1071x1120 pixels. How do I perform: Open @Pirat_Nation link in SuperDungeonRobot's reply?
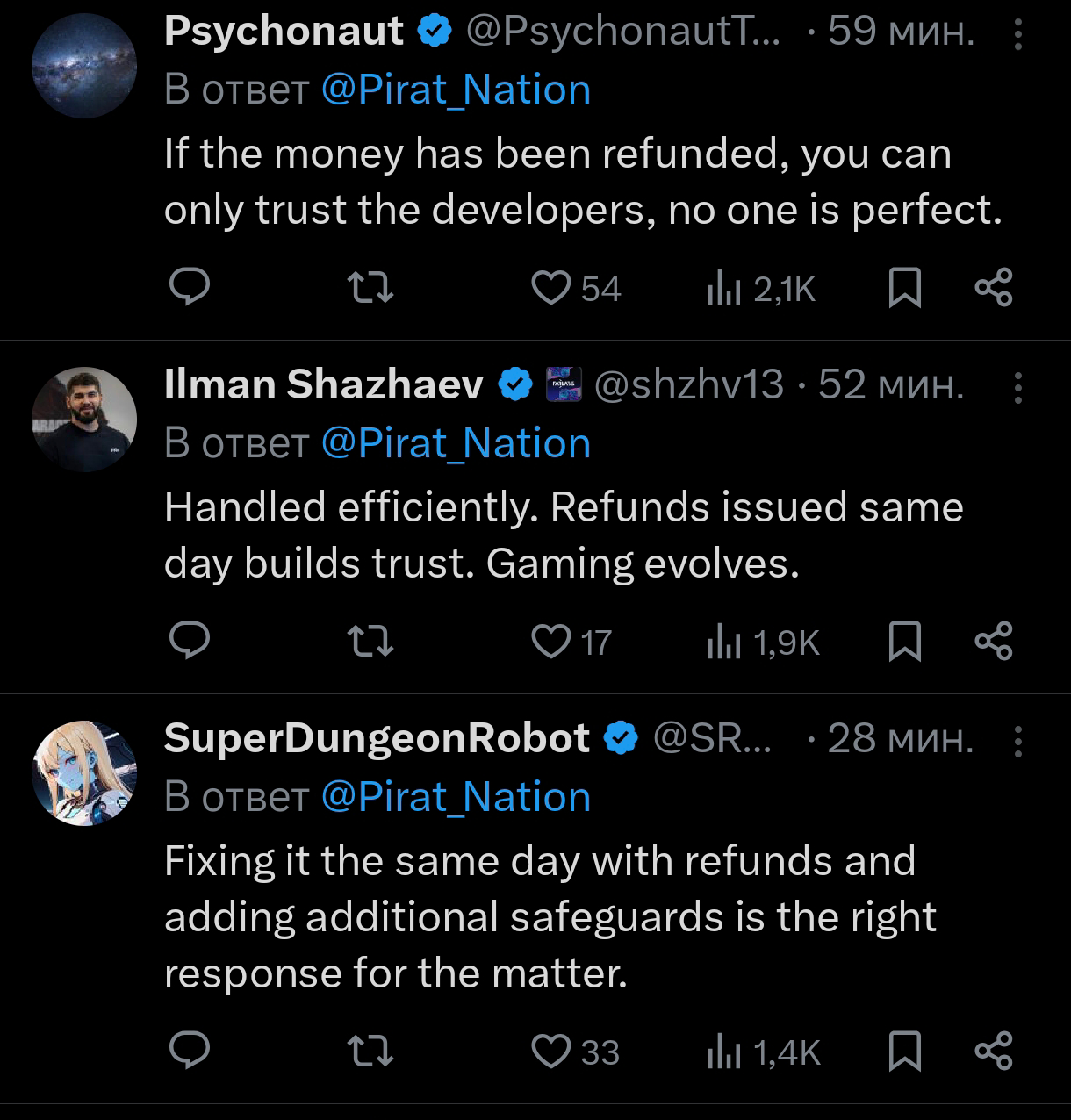(456, 797)
